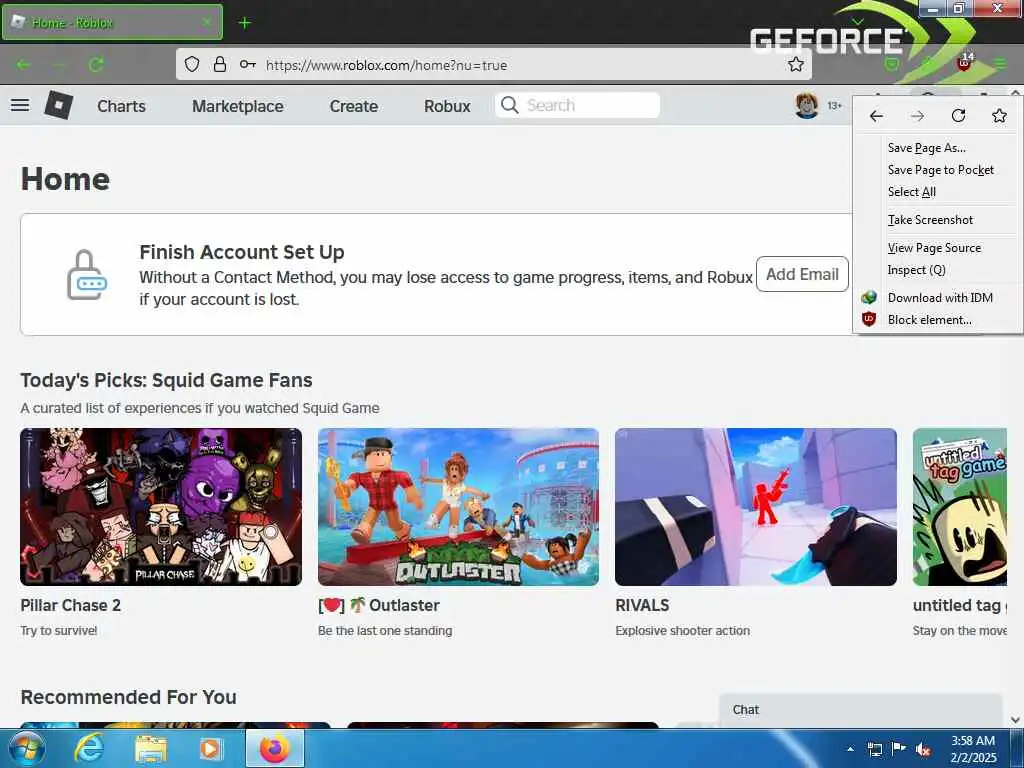Bookmark this page with the address bar star
This screenshot has height=768, width=1024.
point(795,64)
